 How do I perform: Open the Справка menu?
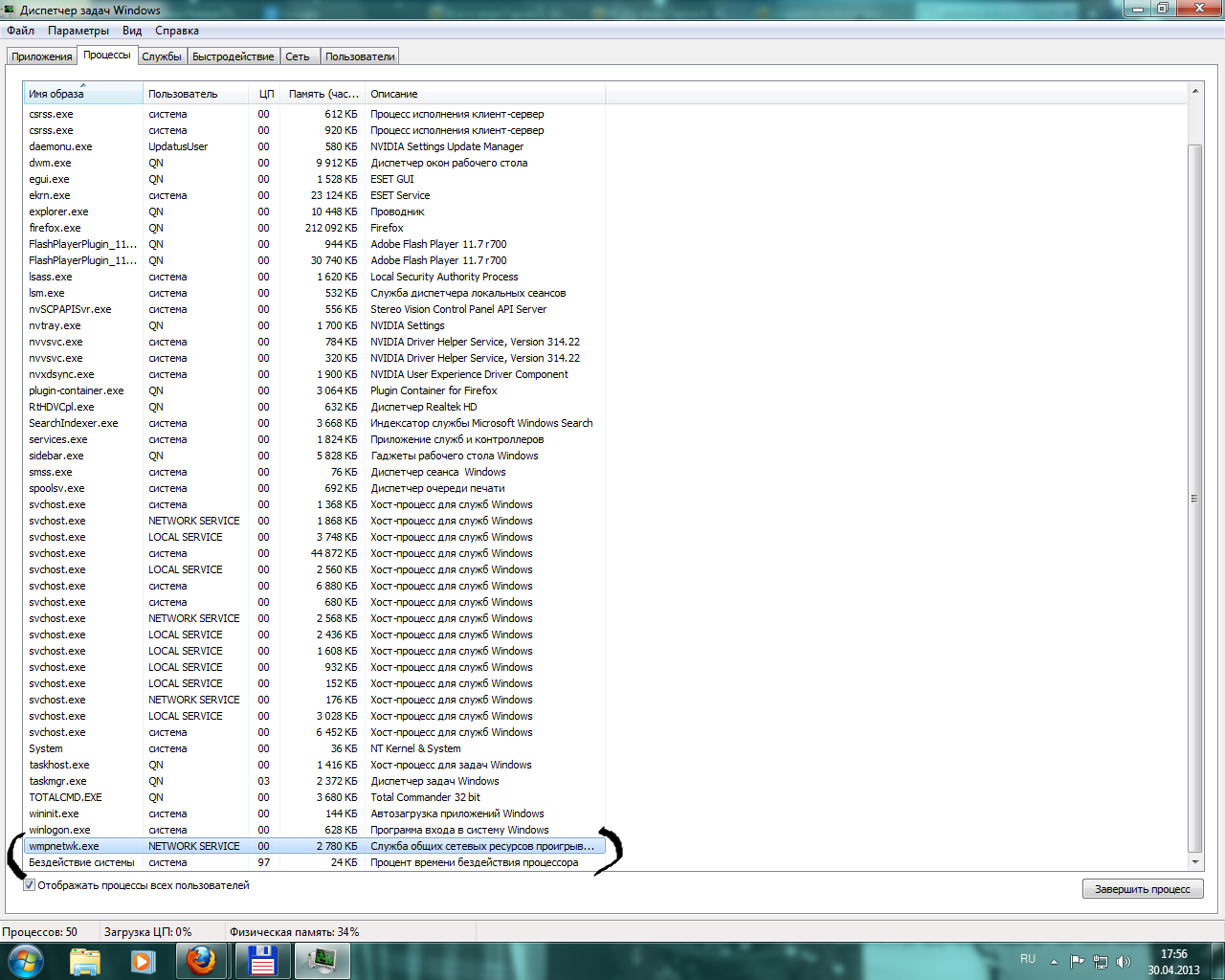(177, 31)
